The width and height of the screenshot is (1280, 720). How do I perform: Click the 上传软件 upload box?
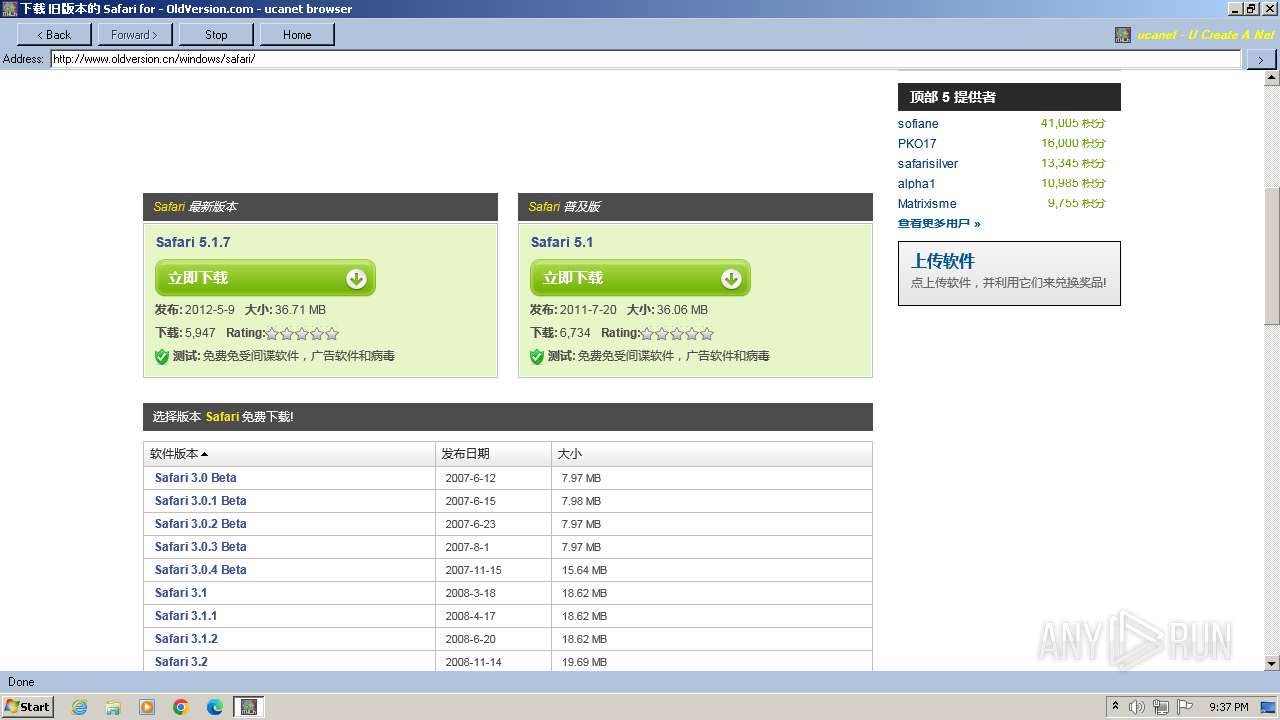tap(1009, 273)
